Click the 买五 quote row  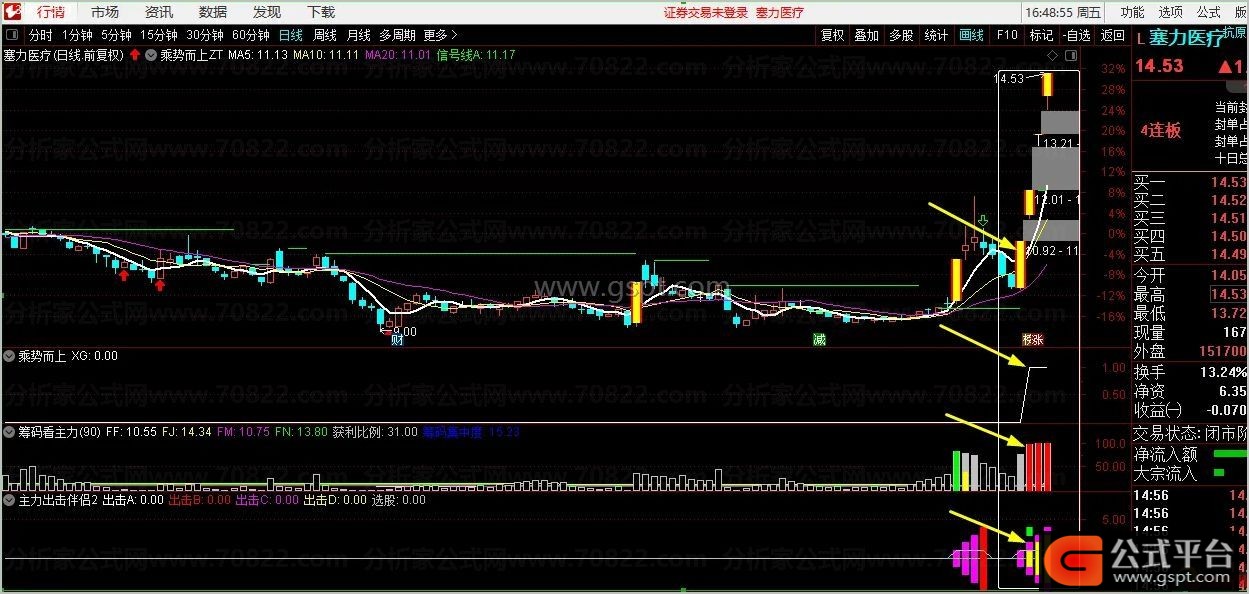(1190, 255)
